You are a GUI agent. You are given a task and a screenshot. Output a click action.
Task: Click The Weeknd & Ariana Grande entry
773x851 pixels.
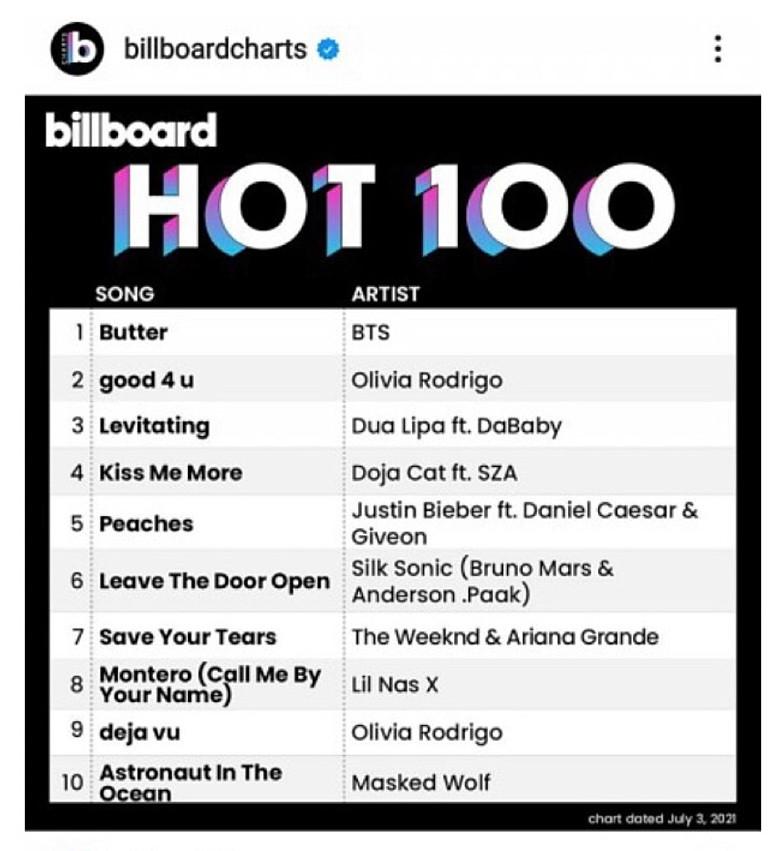point(504,636)
